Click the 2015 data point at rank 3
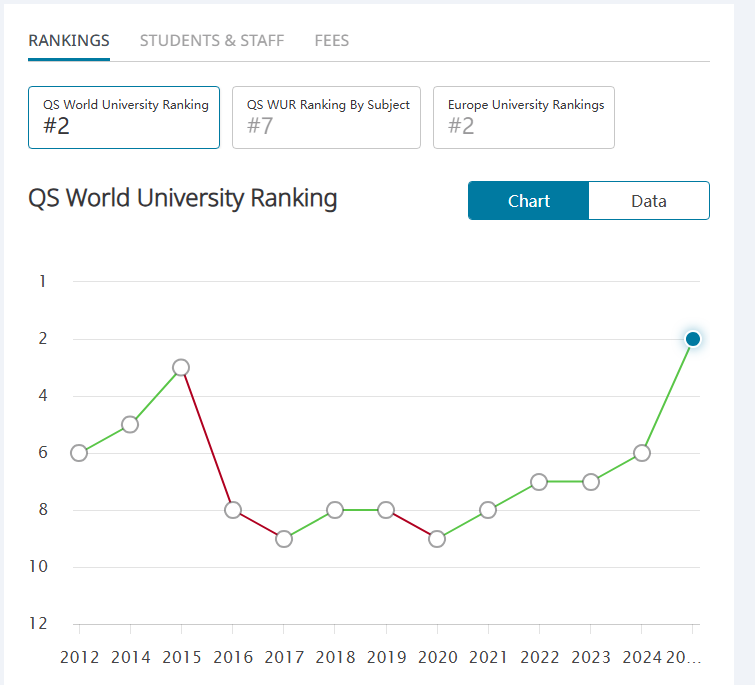 coord(181,368)
